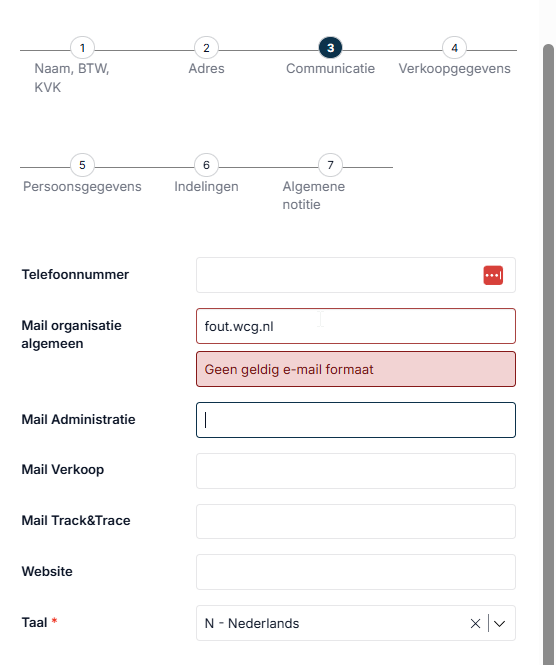Go to step 2 Adres
Screen dimensions: 556x665
[x=206, y=48]
